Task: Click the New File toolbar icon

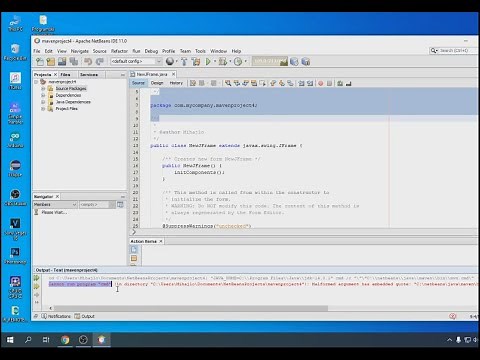Action: coord(40,62)
